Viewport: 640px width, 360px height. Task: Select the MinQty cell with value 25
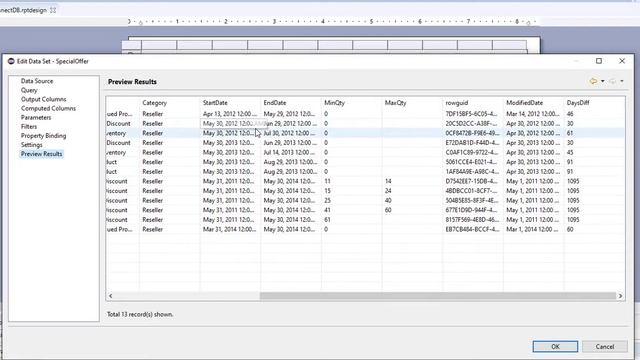click(351, 200)
